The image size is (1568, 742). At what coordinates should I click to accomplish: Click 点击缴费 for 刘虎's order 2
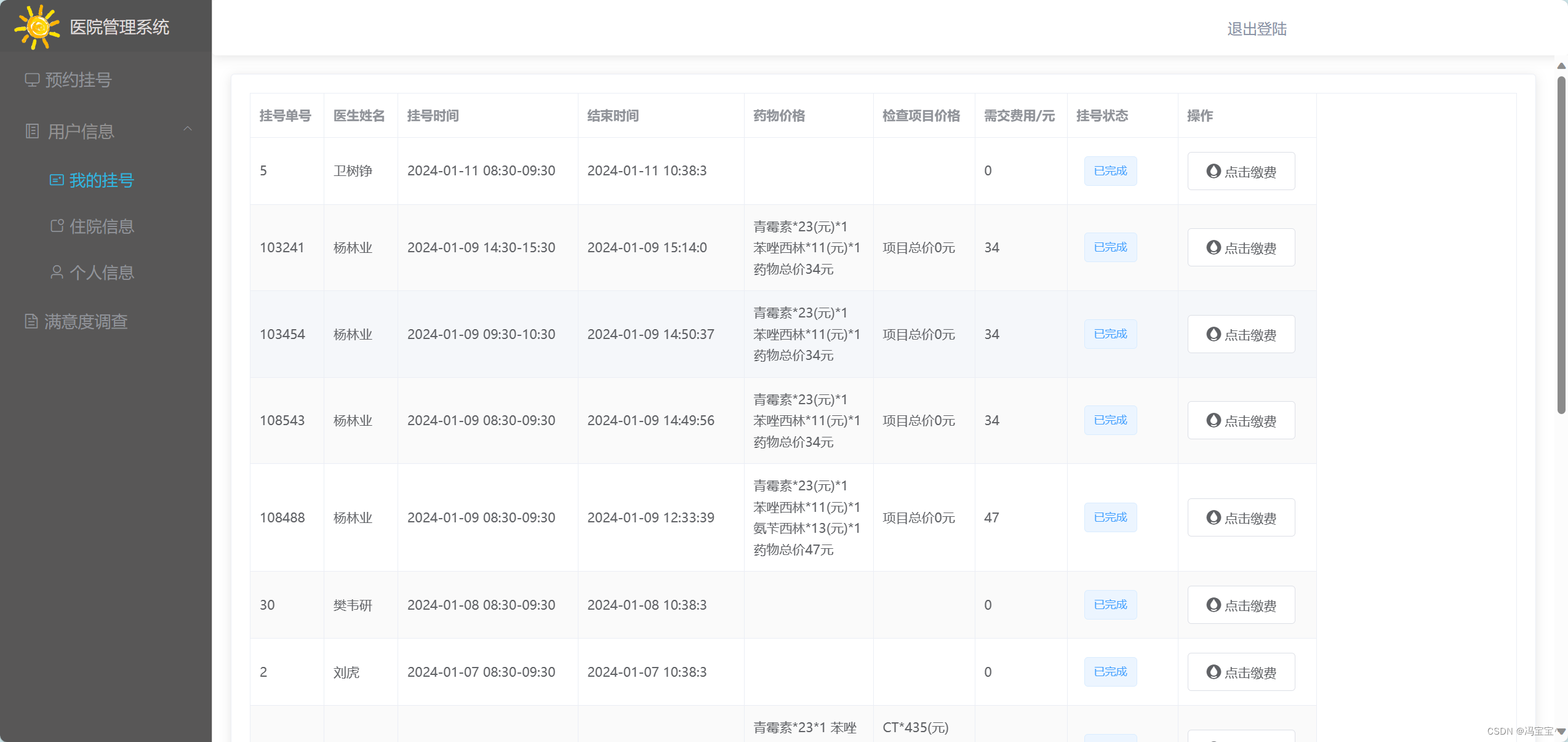1241,672
